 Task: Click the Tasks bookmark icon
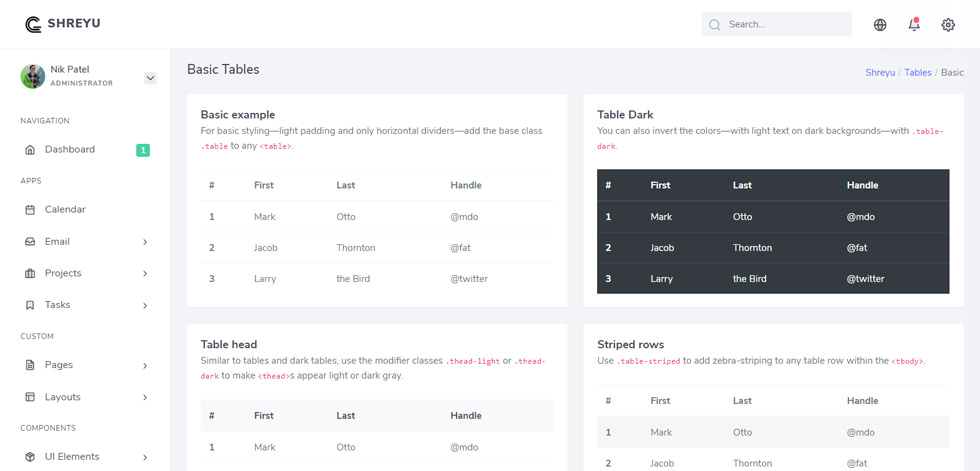[x=30, y=305]
